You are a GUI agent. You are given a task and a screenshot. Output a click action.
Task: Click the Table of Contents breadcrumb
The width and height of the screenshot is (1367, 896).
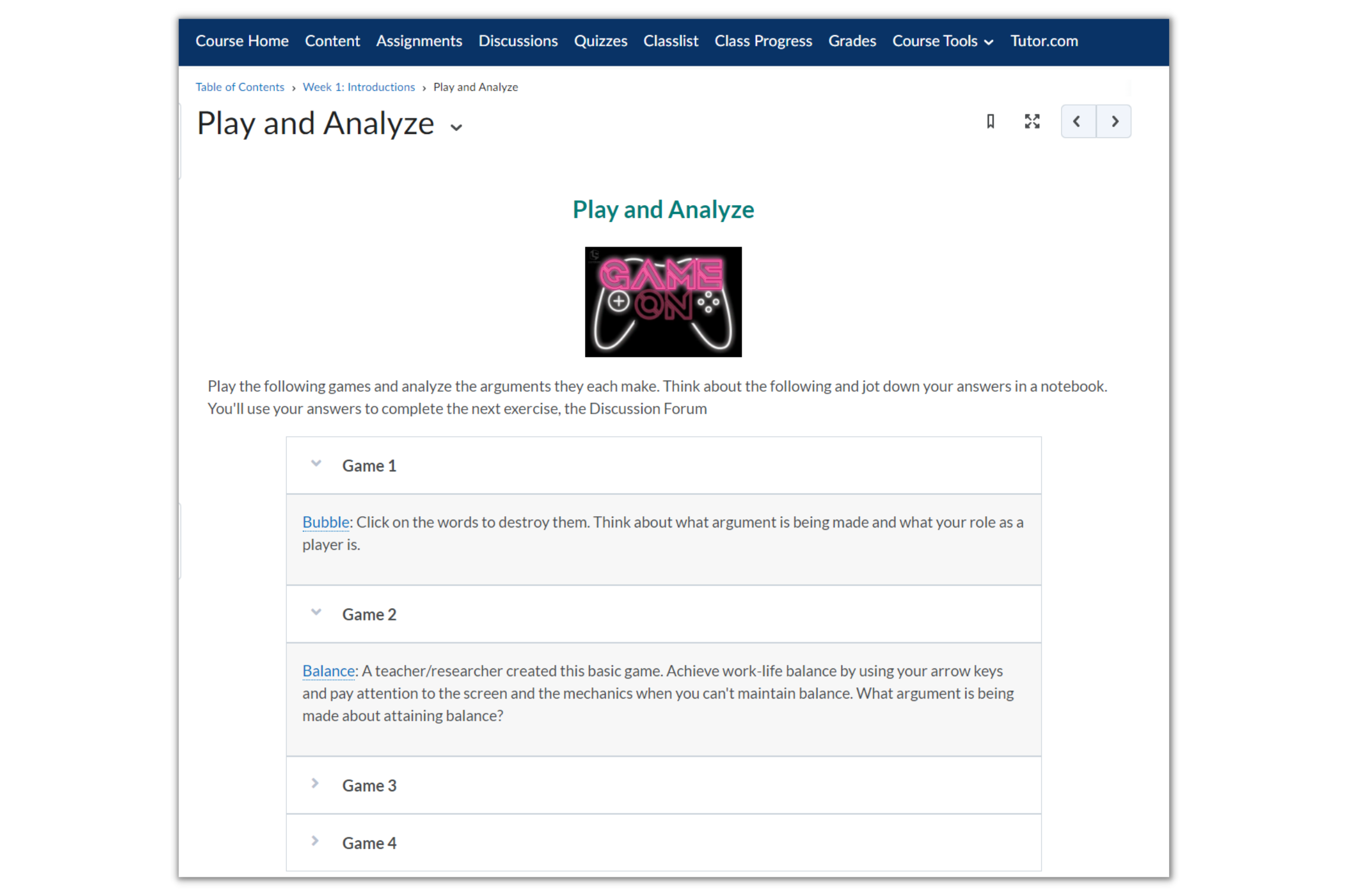click(240, 87)
